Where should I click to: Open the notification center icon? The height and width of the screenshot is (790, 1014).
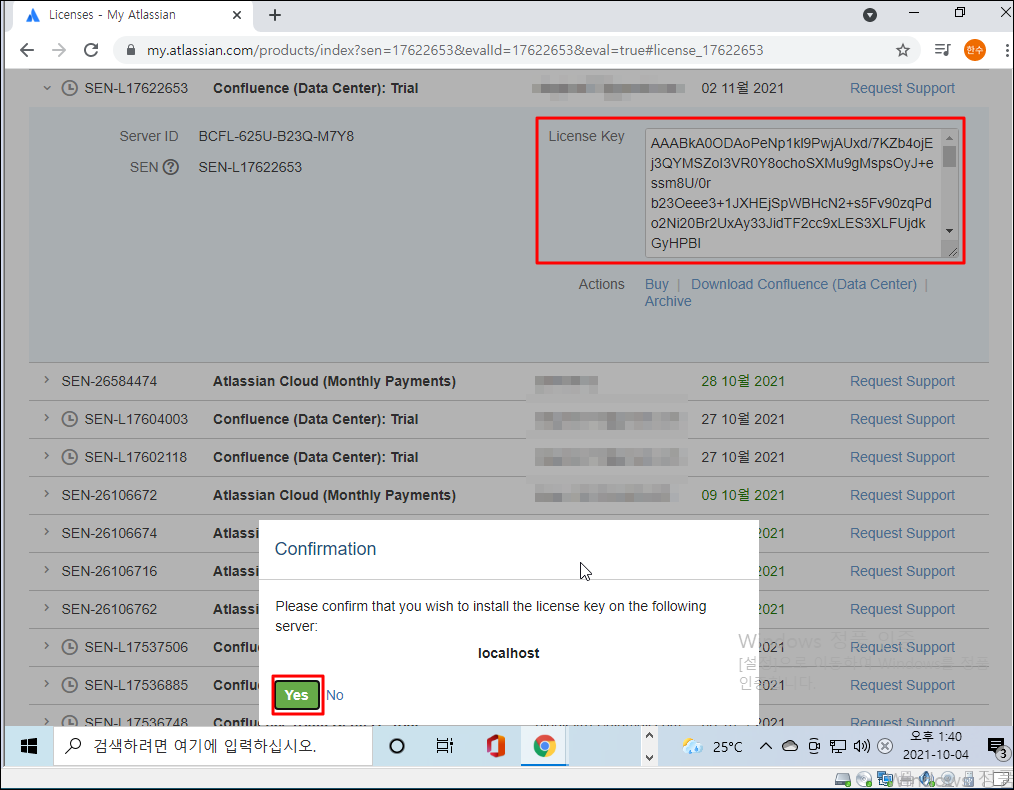pyautogui.click(x=998, y=748)
